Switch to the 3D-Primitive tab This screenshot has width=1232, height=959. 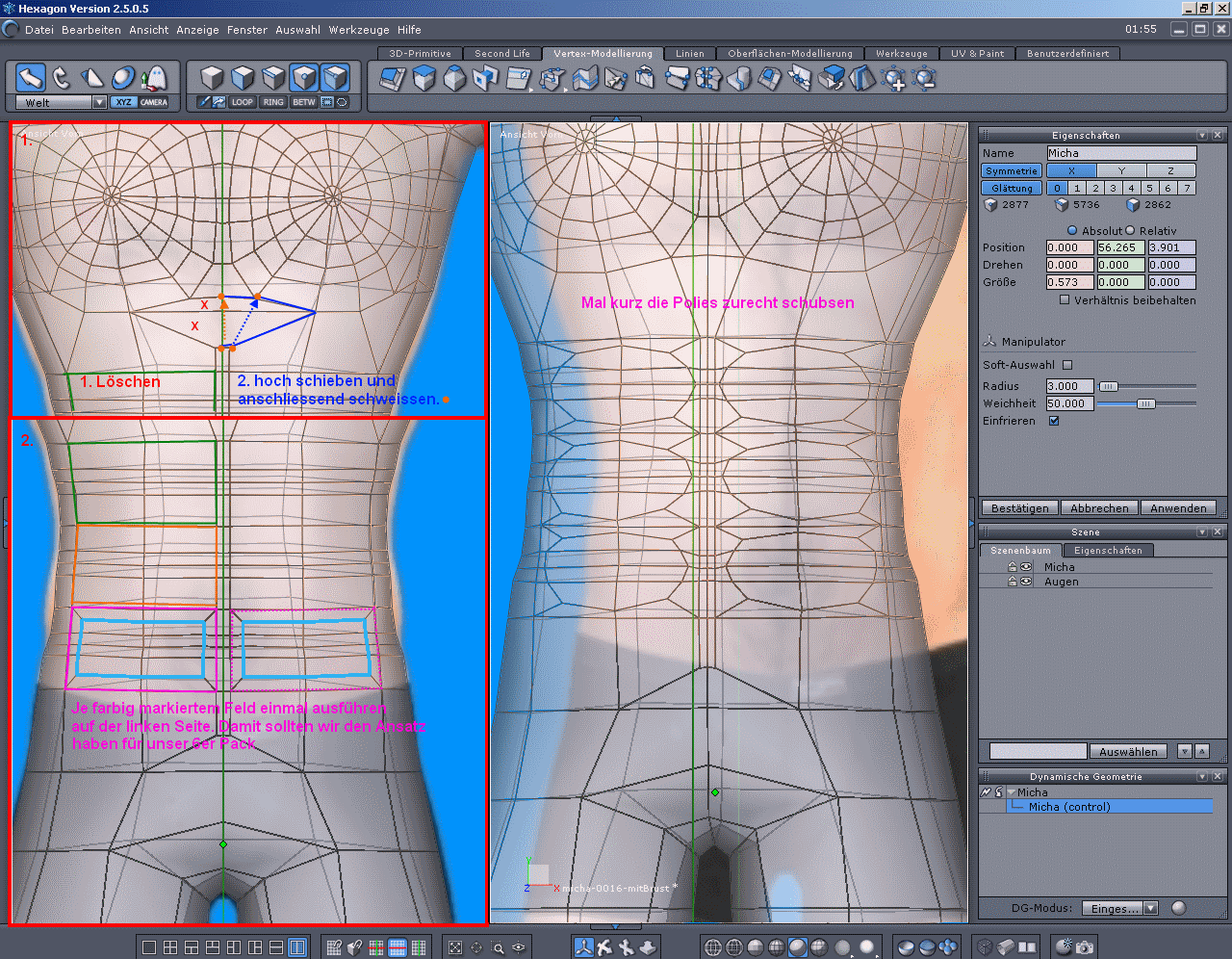421,54
